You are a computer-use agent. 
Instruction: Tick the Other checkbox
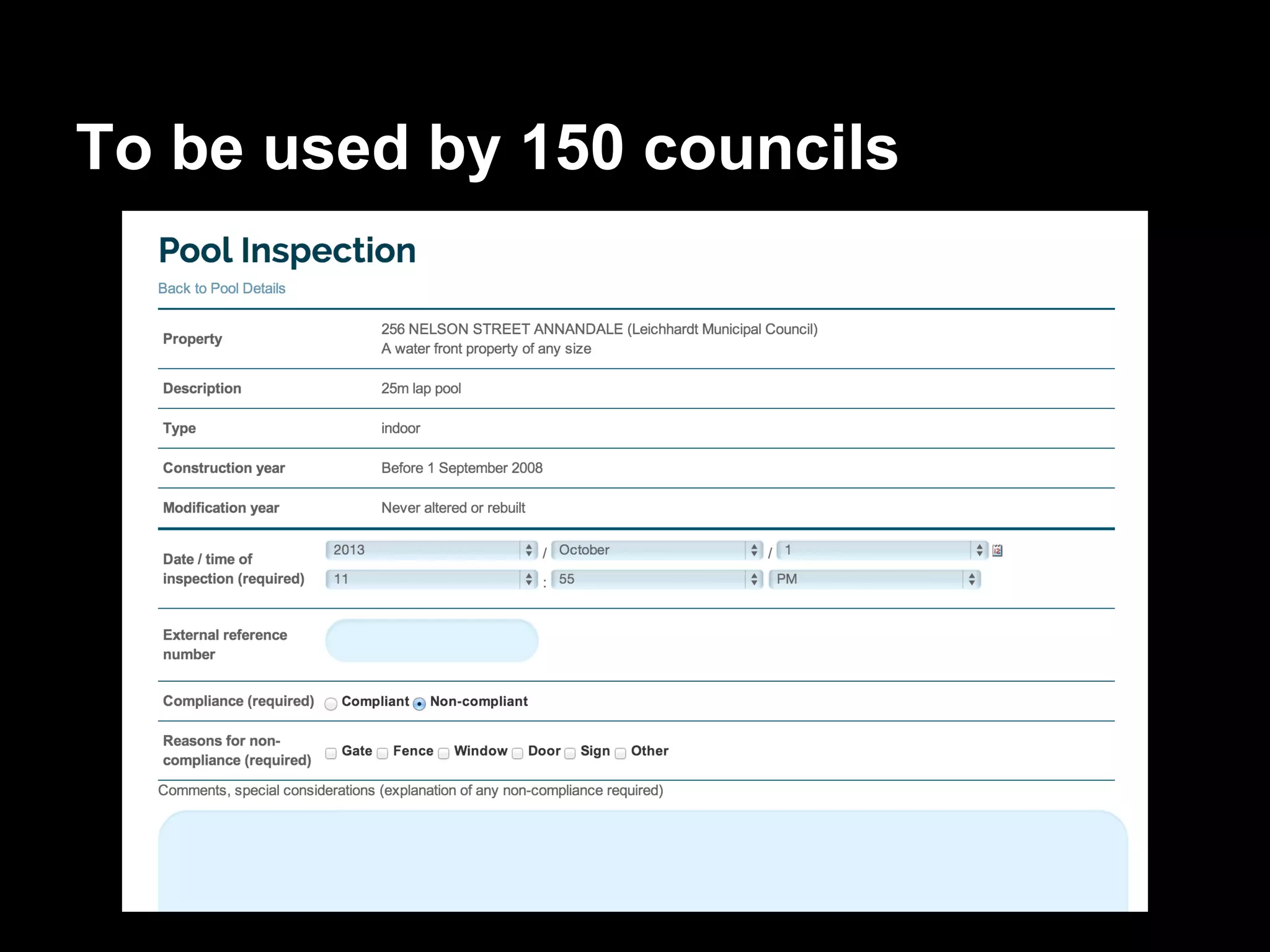(621, 753)
